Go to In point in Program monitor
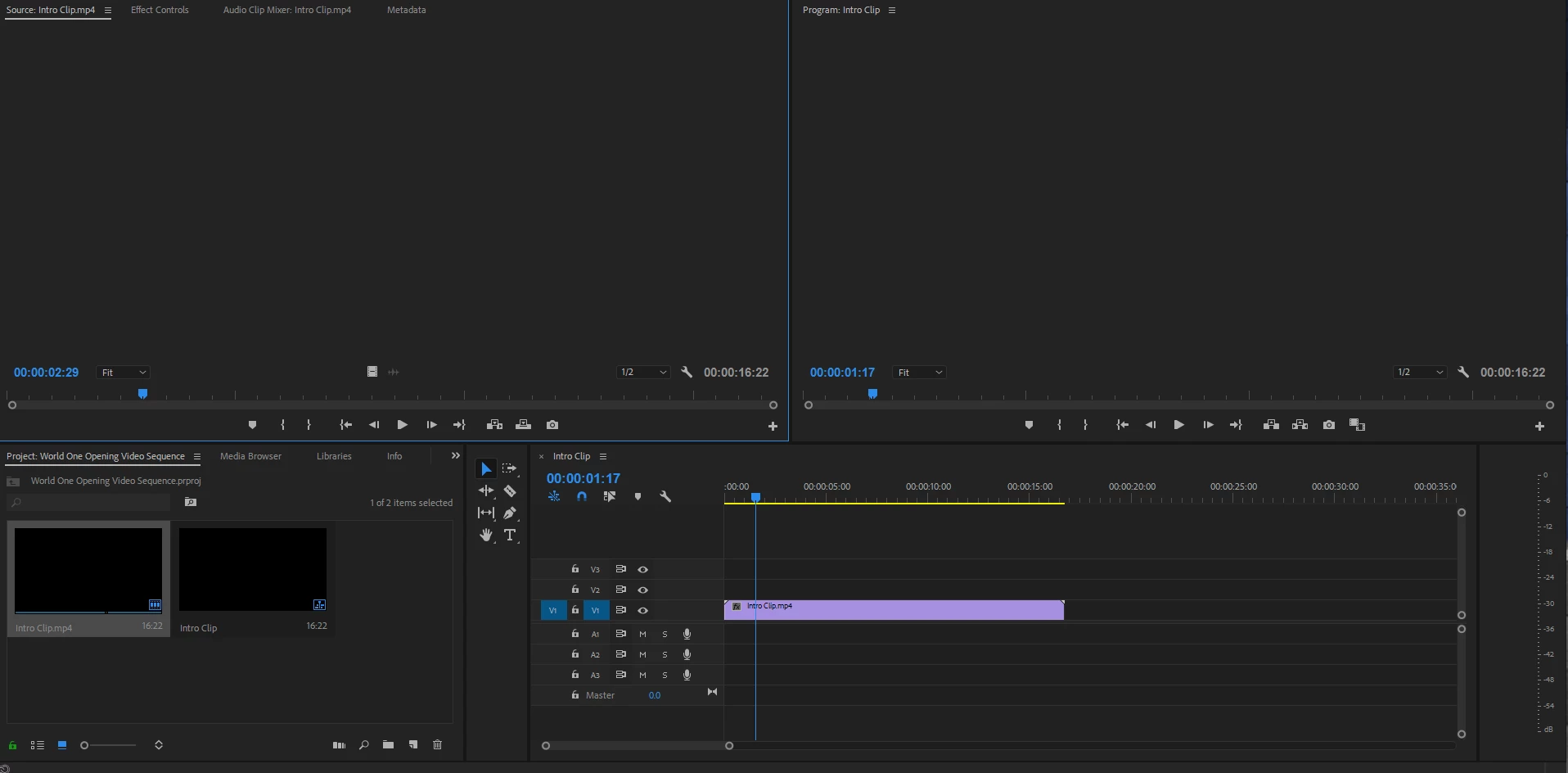This screenshot has width=1568, height=773. 1123,425
